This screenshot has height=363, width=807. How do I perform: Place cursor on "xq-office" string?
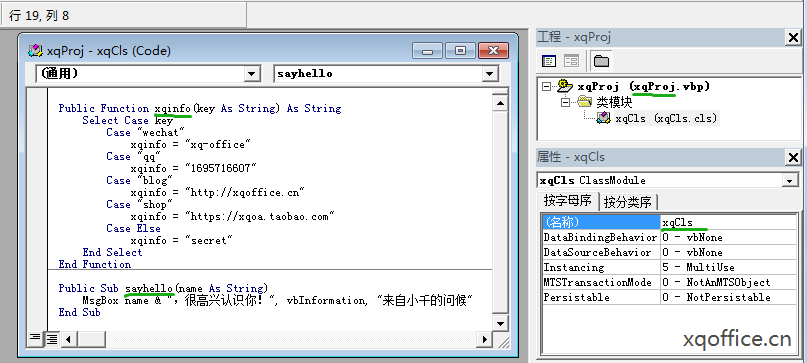218,144
